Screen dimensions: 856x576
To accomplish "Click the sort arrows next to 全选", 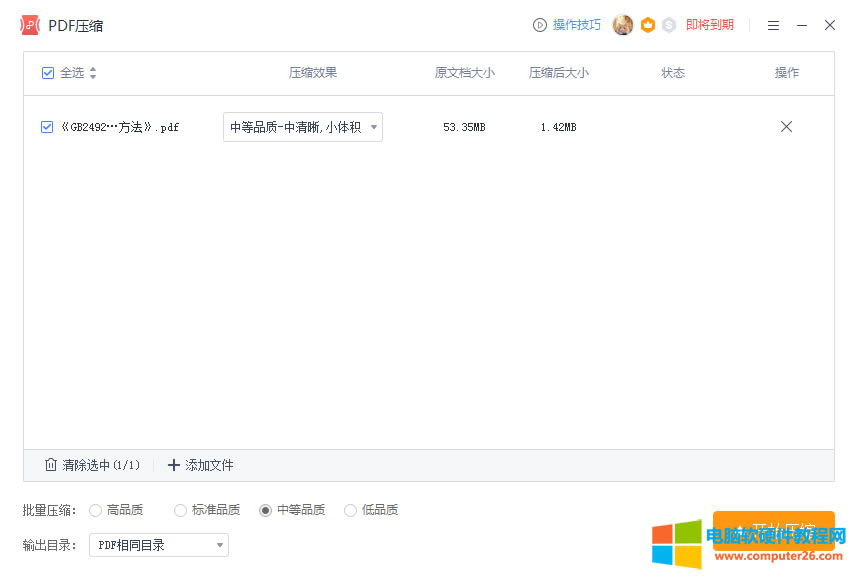I will (93, 73).
